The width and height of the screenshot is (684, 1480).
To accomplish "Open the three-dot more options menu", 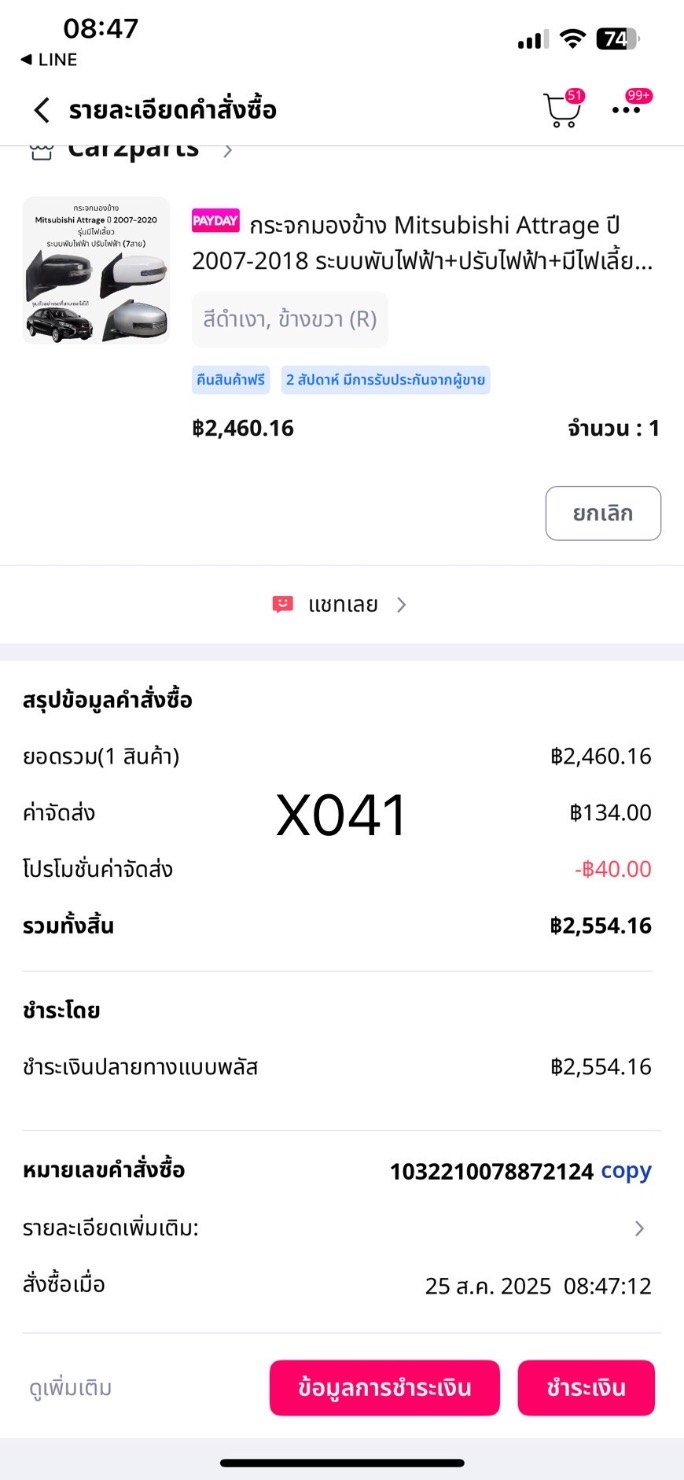I will (x=627, y=110).
